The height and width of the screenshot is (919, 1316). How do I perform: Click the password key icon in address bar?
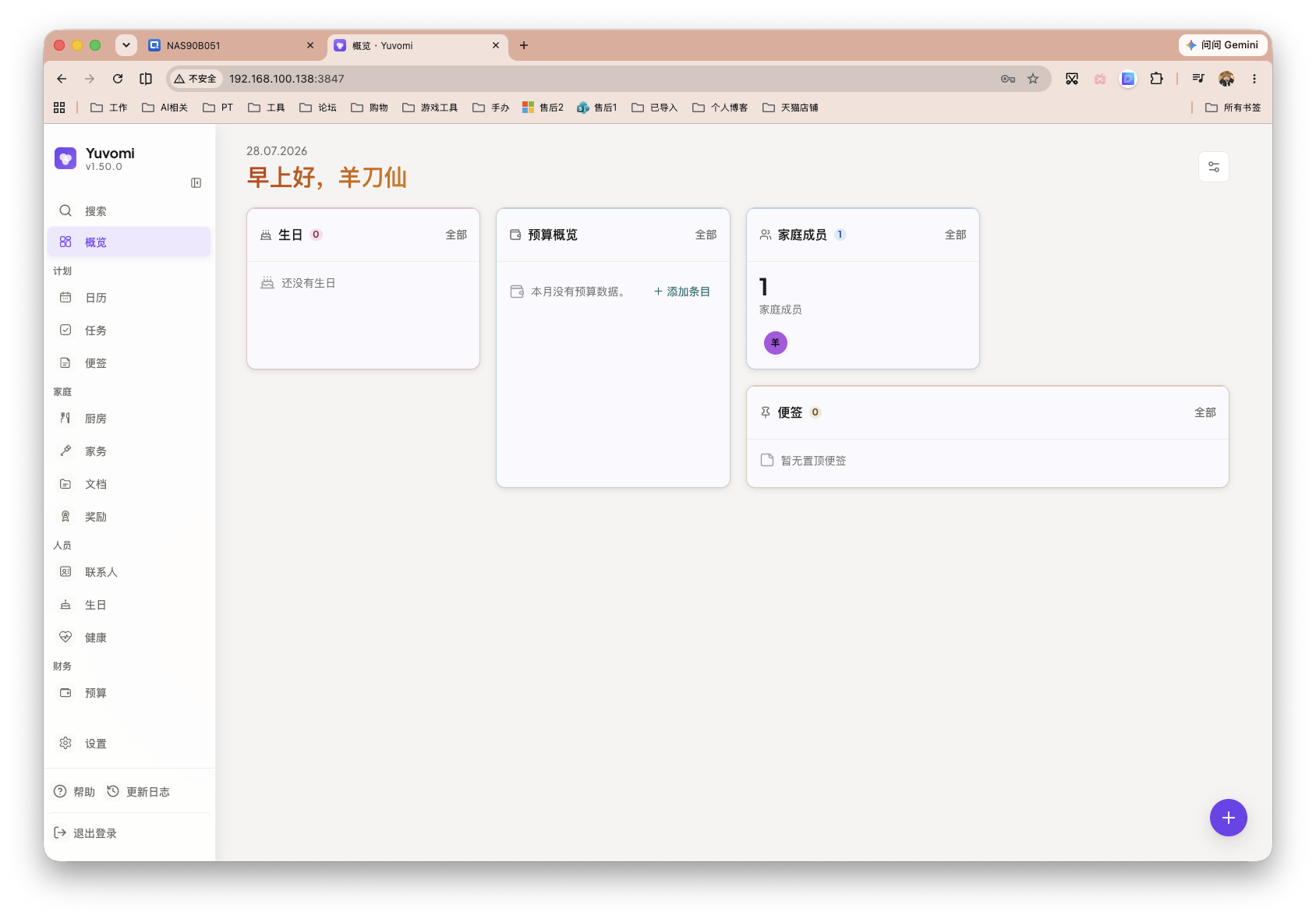1007,79
